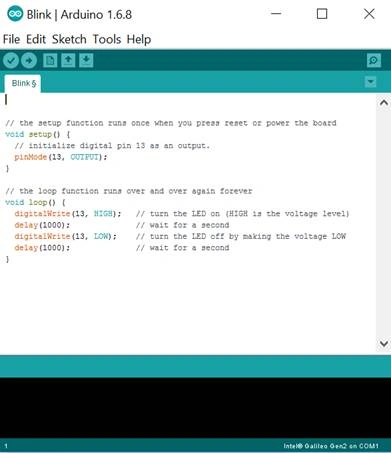The width and height of the screenshot is (391, 453).
Task: Open the Serial Monitor magnifier icon
Action: click(374, 61)
